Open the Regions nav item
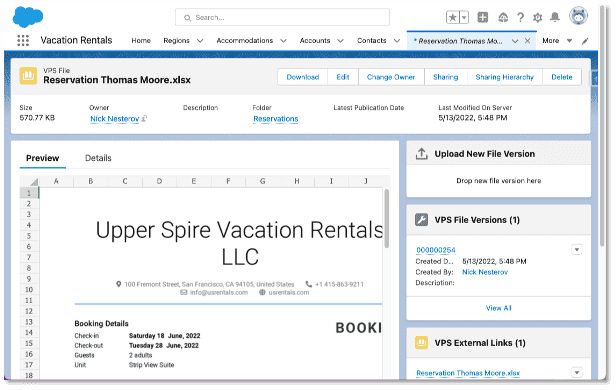Screen dimensions: 616x390 pos(176,40)
